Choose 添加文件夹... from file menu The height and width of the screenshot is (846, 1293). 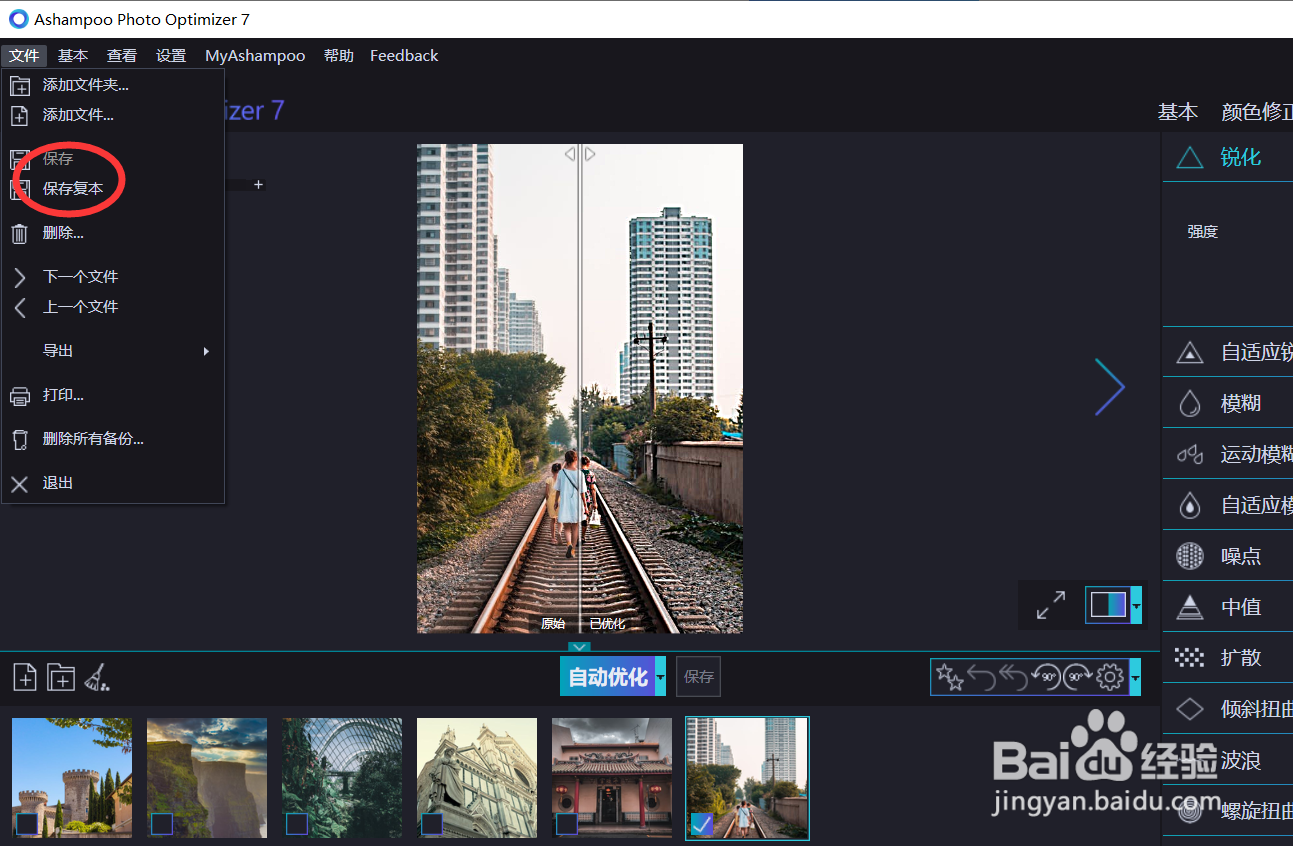tap(113, 85)
